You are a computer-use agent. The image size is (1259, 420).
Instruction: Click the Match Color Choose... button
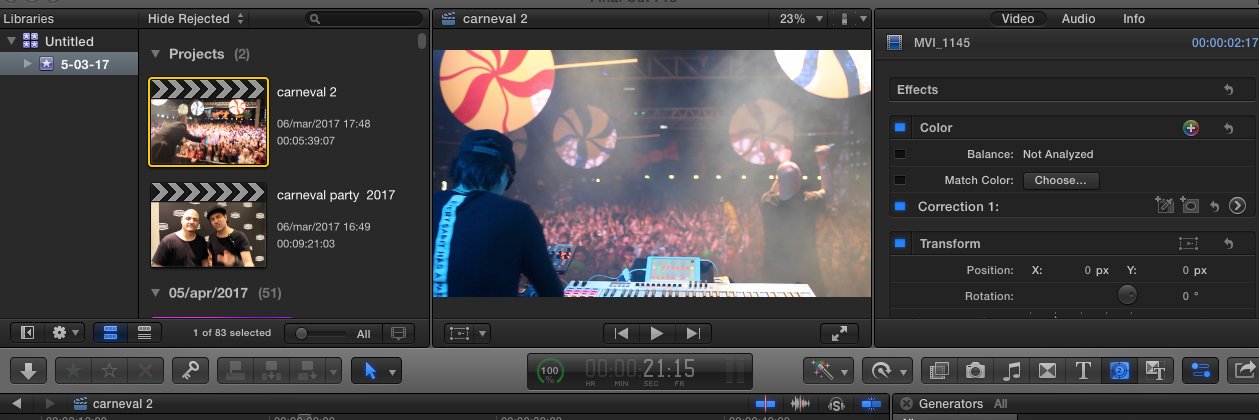coord(1061,181)
